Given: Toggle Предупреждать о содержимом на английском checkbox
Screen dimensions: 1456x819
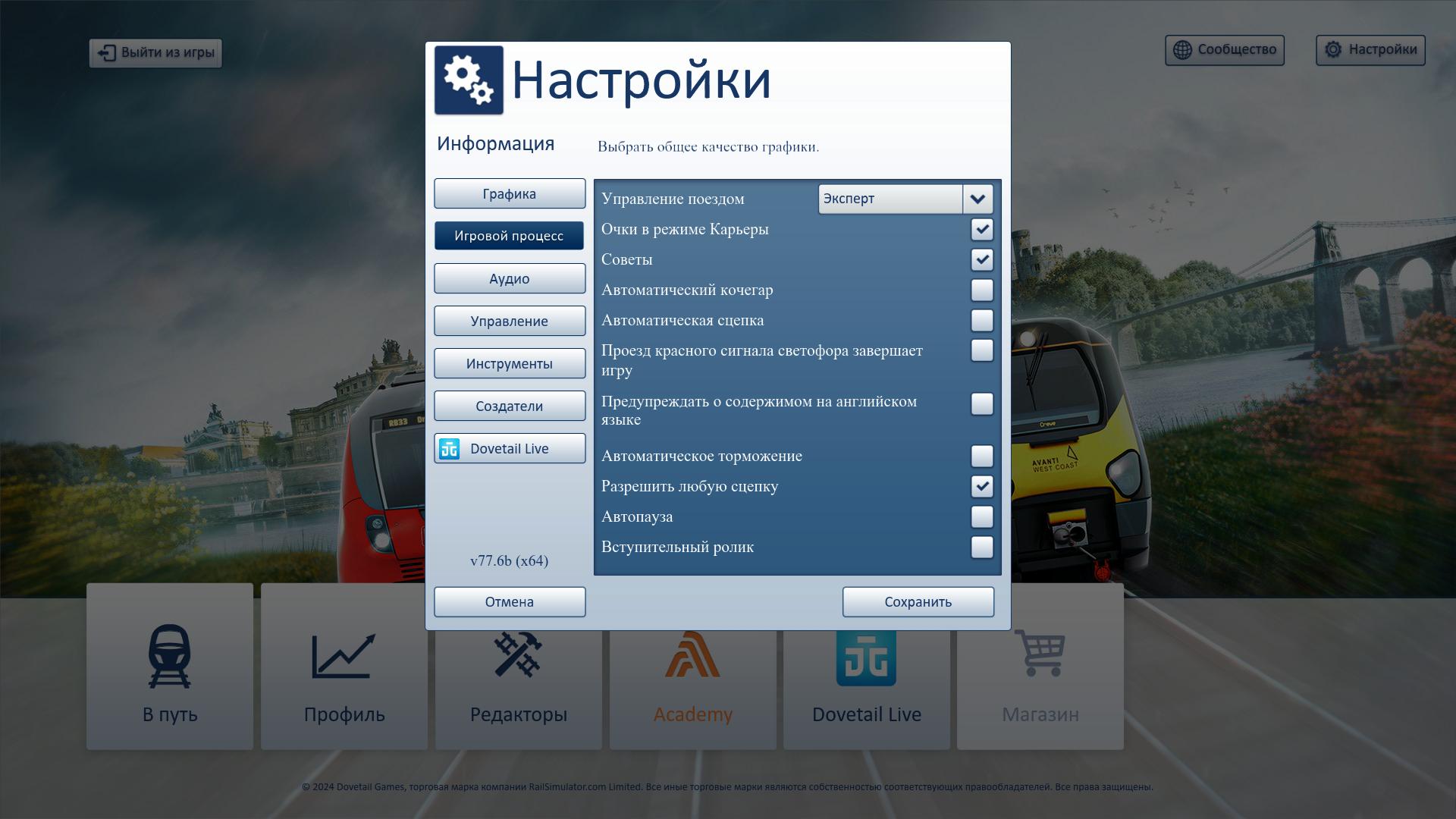Looking at the screenshot, I should [x=982, y=403].
